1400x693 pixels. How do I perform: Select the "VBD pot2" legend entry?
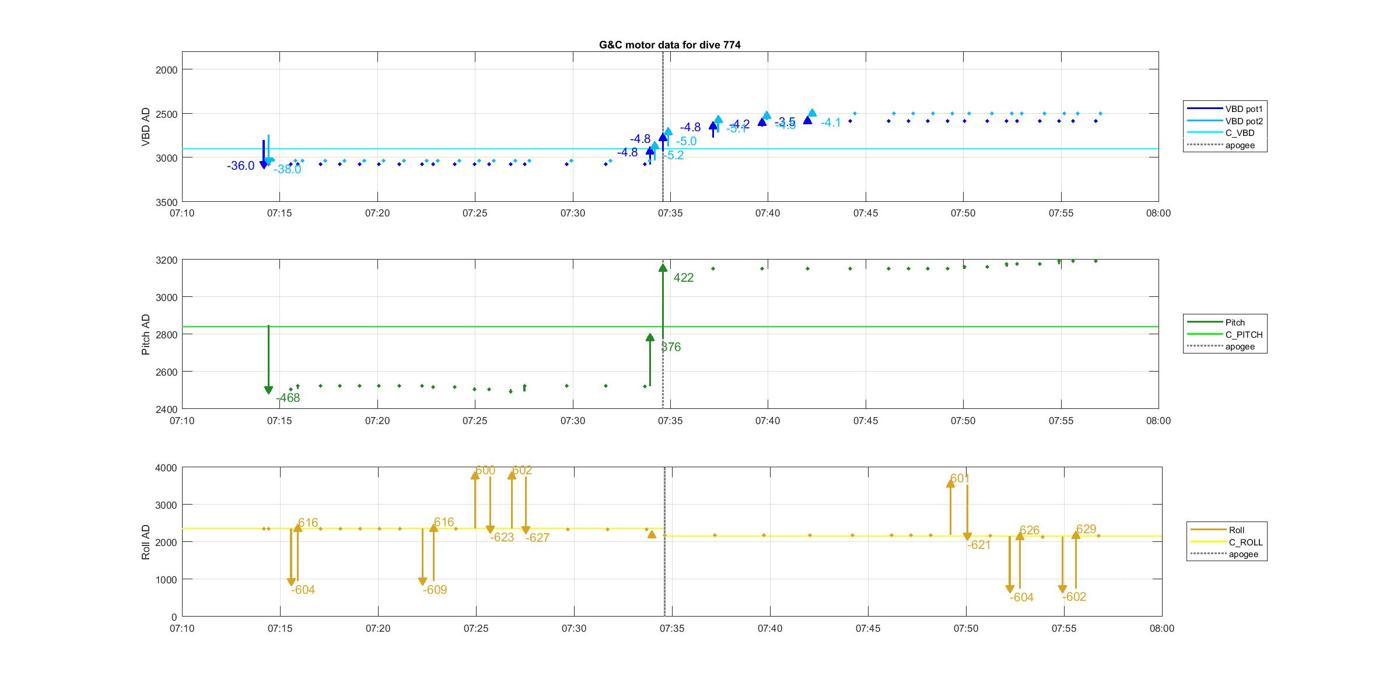(x=1226, y=121)
